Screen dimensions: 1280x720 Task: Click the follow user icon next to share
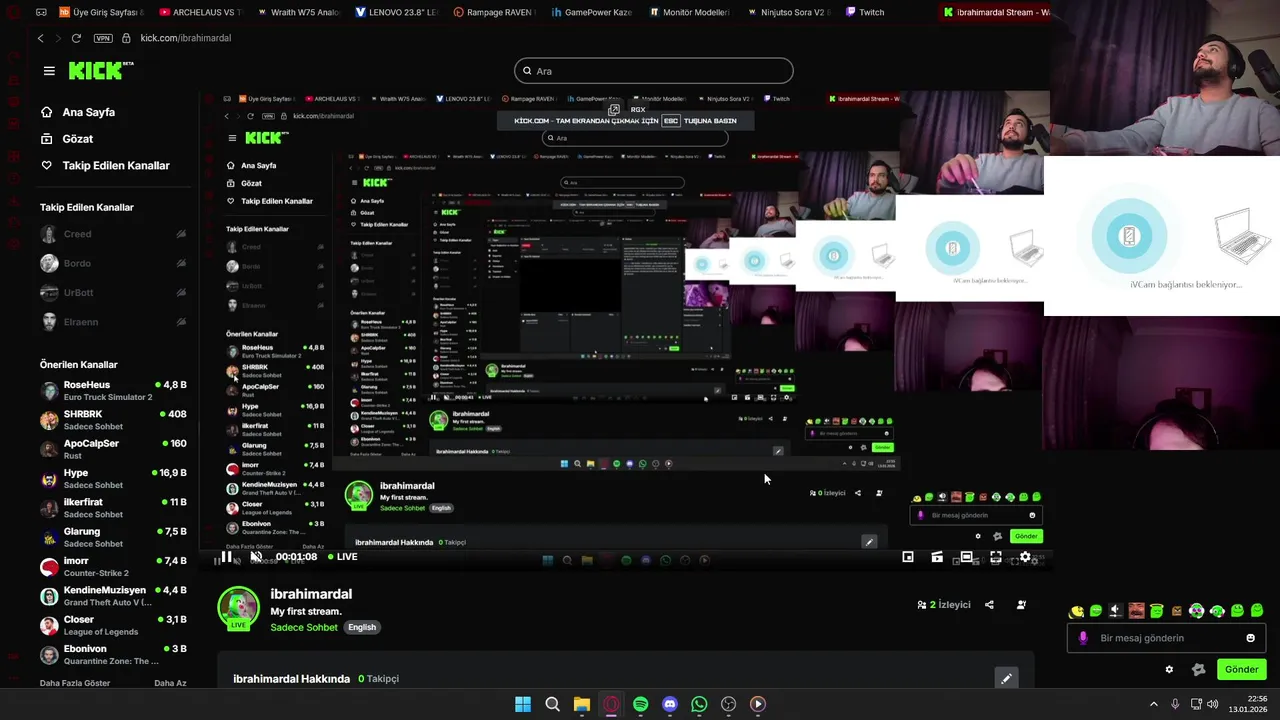pos(1021,605)
